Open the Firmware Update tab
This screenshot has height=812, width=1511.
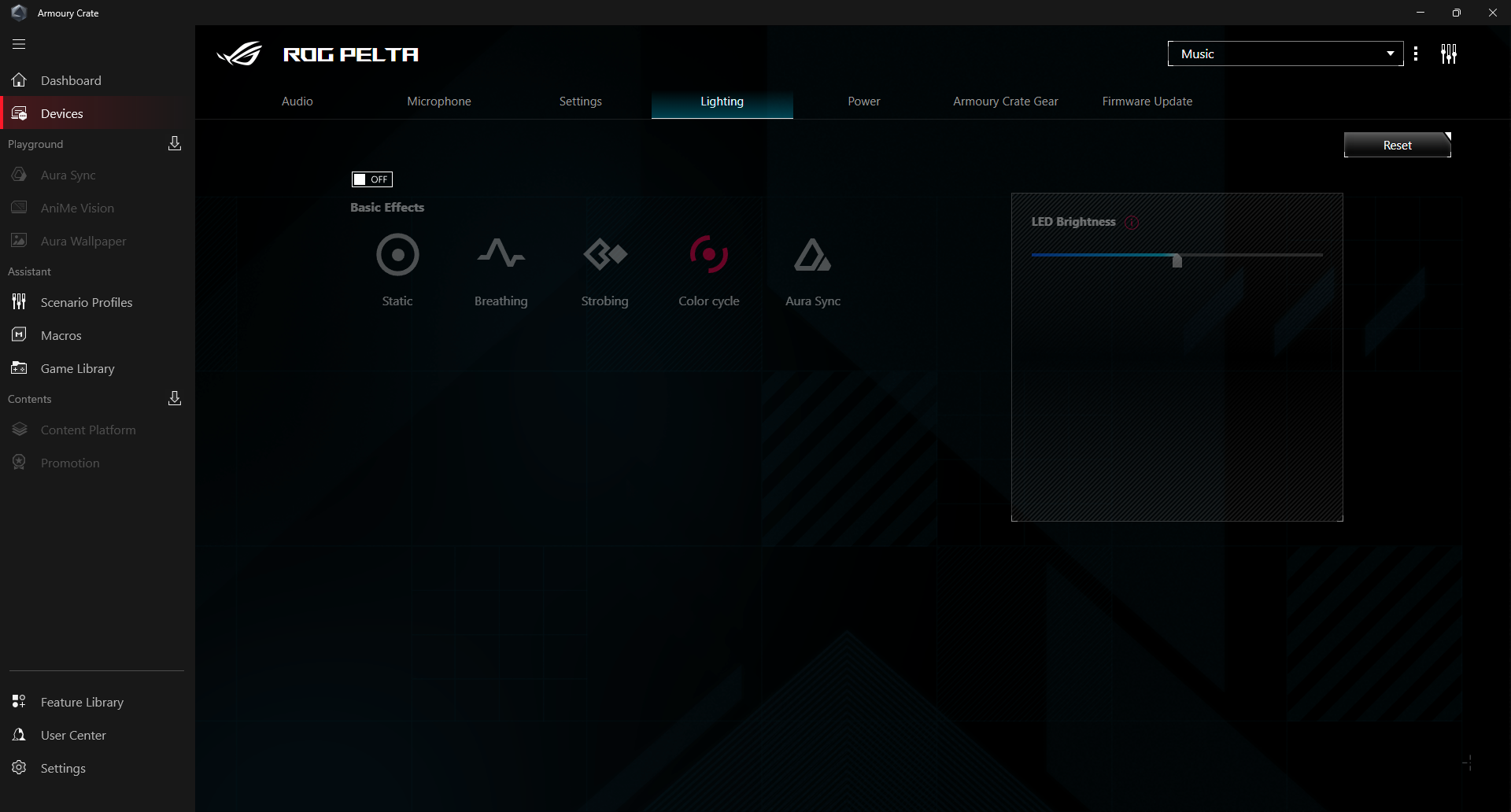(x=1147, y=101)
